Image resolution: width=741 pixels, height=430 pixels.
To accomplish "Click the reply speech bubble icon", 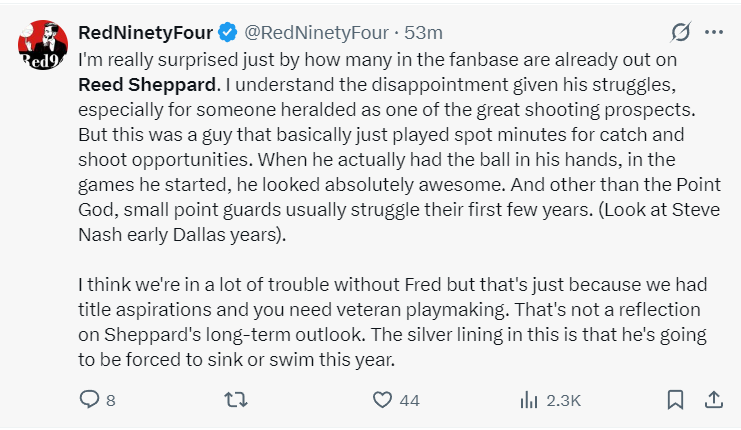I will coord(89,400).
